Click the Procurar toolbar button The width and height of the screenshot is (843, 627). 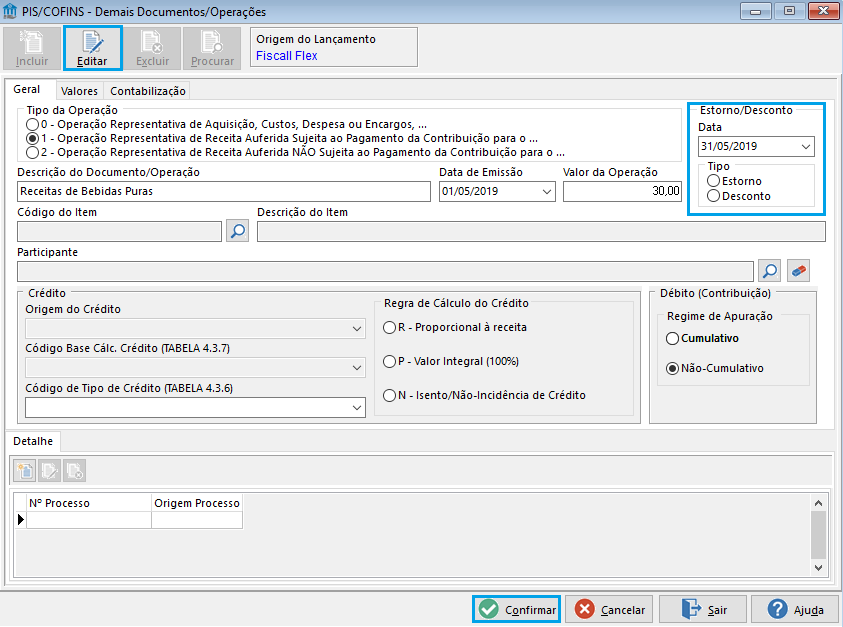tap(212, 48)
